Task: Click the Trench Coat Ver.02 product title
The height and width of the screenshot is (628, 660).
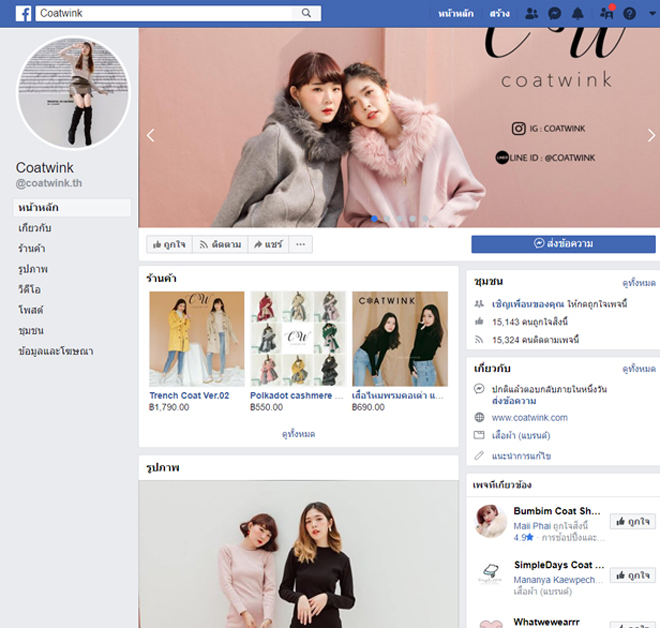Action: click(x=189, y=395)
